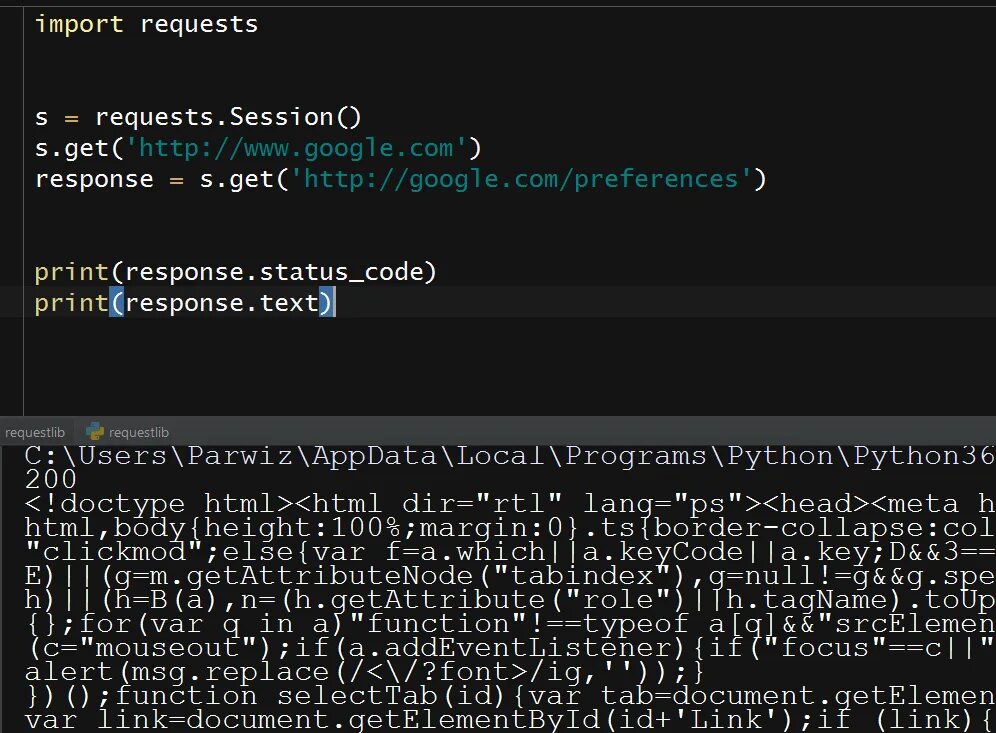This screenshot has width=996, height=733.
Task: Select the requestlib tab with Python icon
Action: click(138, 432)
